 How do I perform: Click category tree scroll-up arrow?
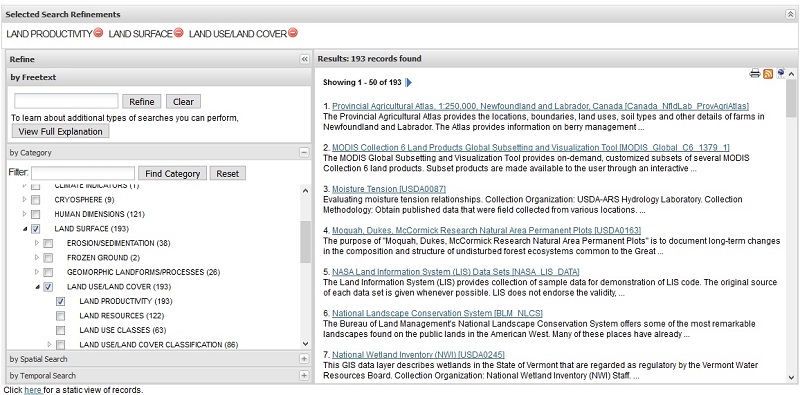(305, 190)
